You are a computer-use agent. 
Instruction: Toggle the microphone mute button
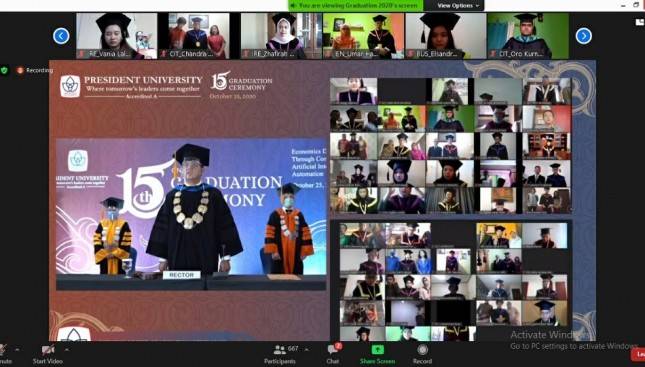[x=3, y=354]
